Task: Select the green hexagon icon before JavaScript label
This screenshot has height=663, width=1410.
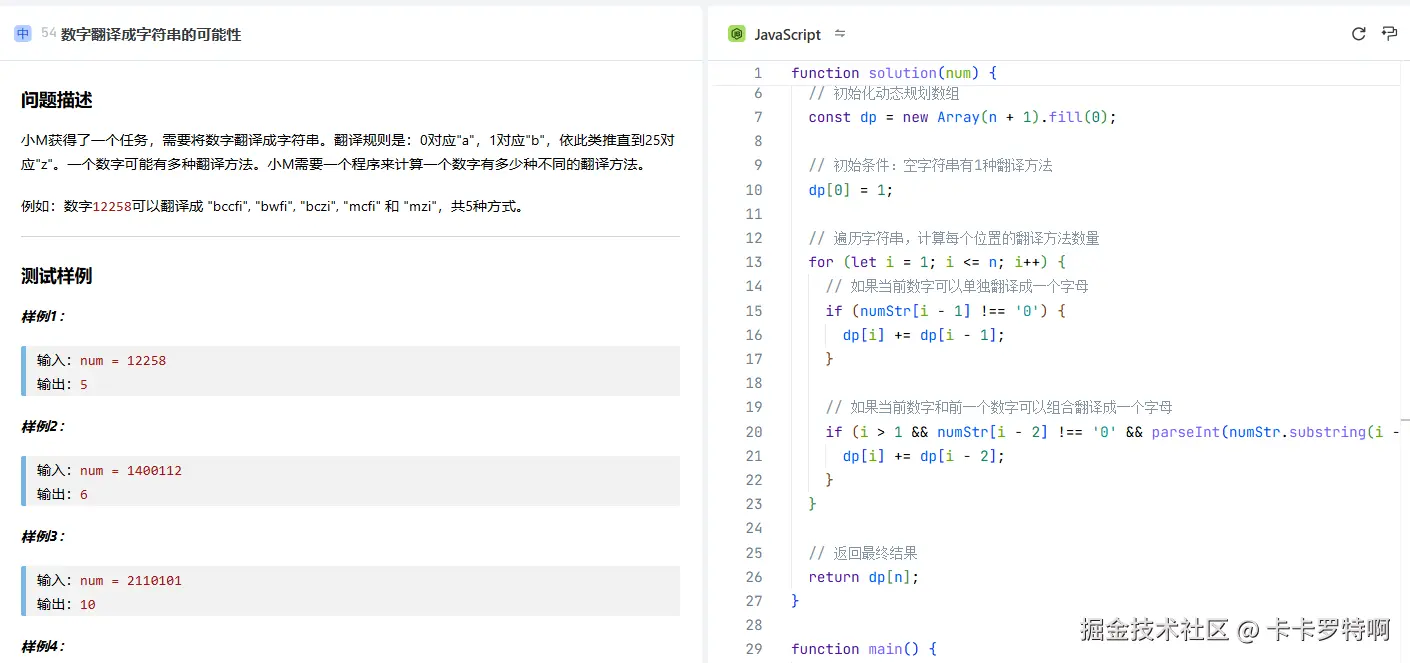Action: click(736, 33)
